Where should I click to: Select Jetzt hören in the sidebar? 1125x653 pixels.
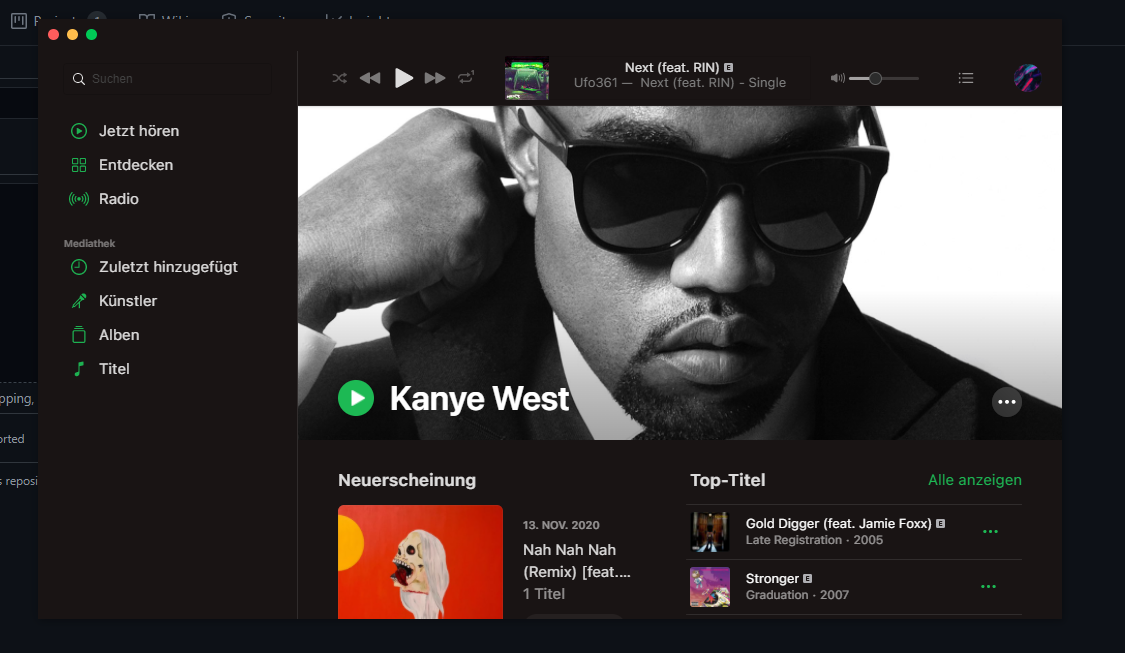pyautogui.click(x=137, y=130)
